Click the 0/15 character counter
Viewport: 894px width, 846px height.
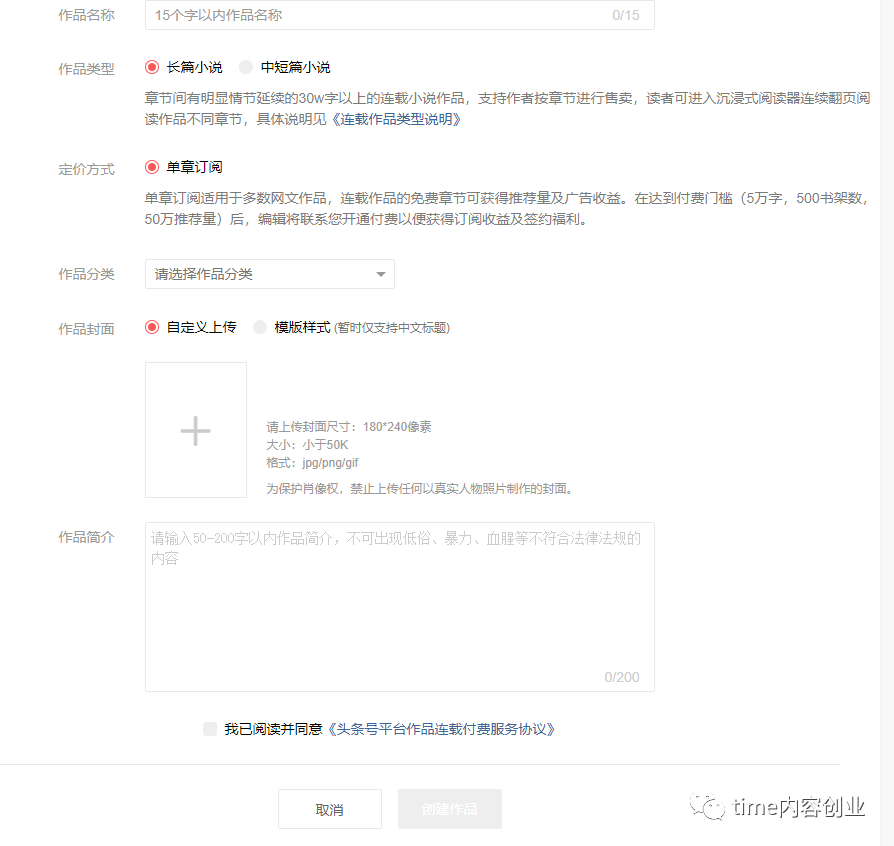click(626, 15)
